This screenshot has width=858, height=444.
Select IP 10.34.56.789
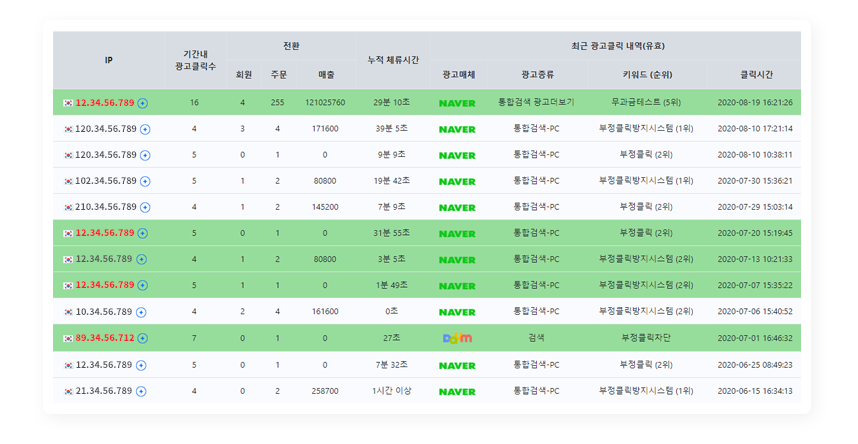click(103, 312)
